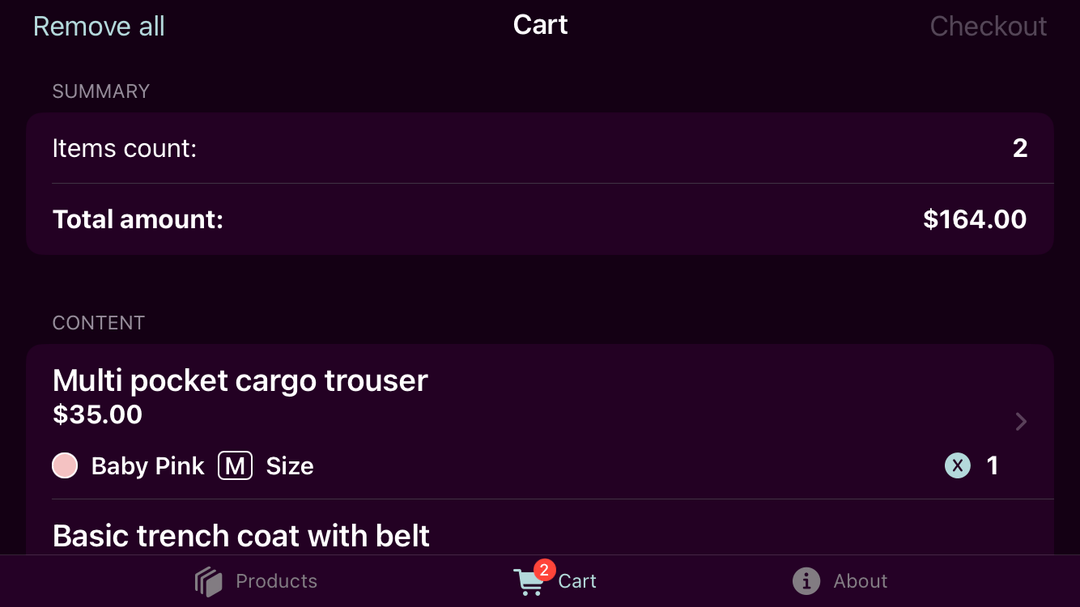Tap Remove all
1080x607 pixels.
[98, 26]
